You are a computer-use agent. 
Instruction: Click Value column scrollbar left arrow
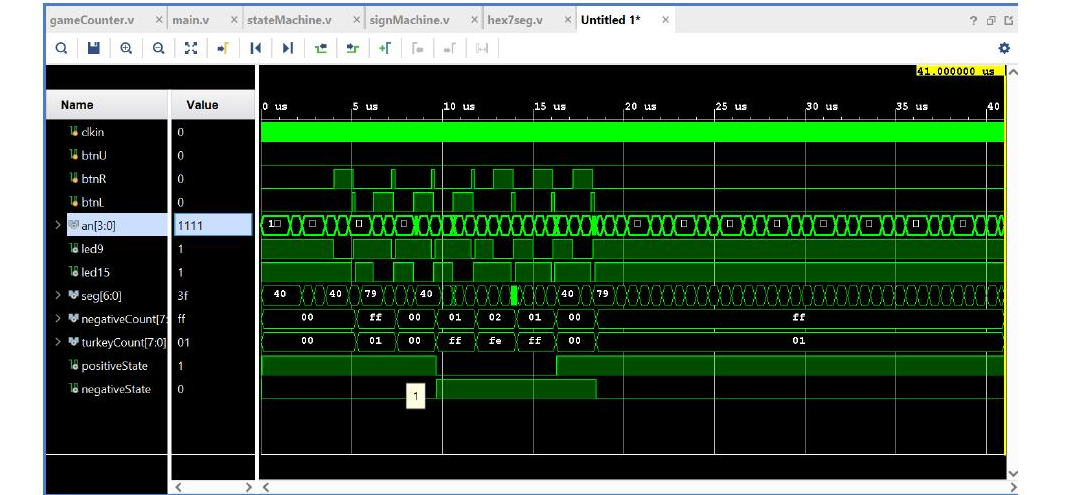[x=179, y=487]
